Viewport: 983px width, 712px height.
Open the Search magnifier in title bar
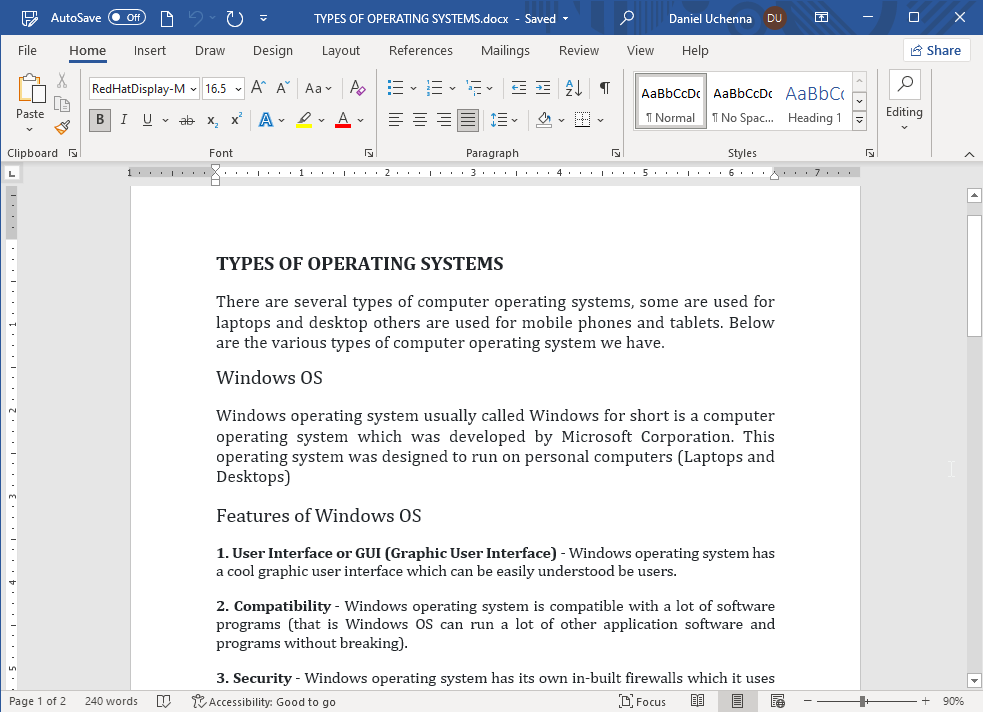click(627, 18)
